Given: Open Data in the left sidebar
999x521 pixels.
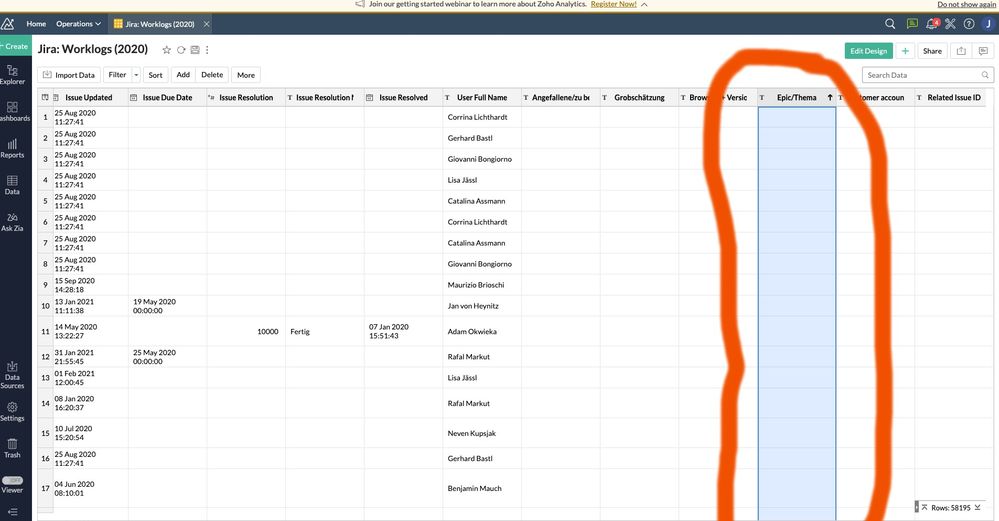Looking at the screenshot, I should [12, 185].
